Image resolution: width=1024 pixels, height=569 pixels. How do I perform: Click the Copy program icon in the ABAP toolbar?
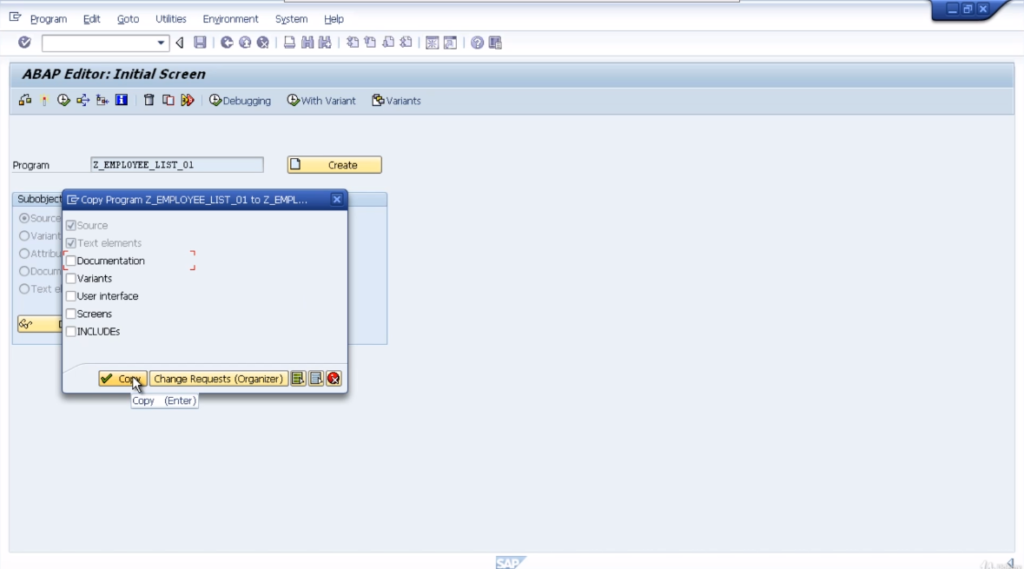[x=168, y=100]
